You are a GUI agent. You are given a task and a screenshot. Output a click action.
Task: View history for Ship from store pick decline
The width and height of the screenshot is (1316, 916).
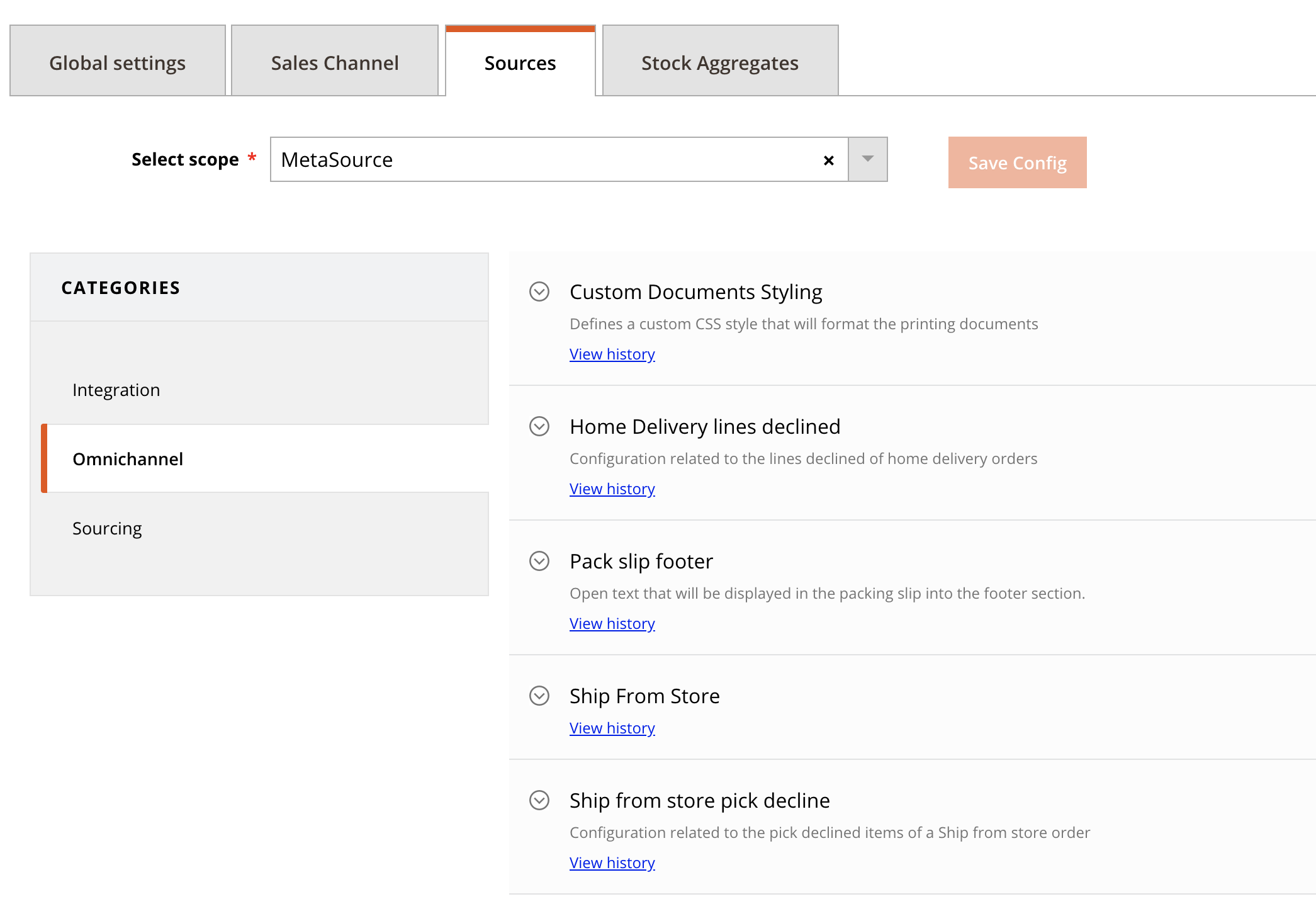point(612,862)
